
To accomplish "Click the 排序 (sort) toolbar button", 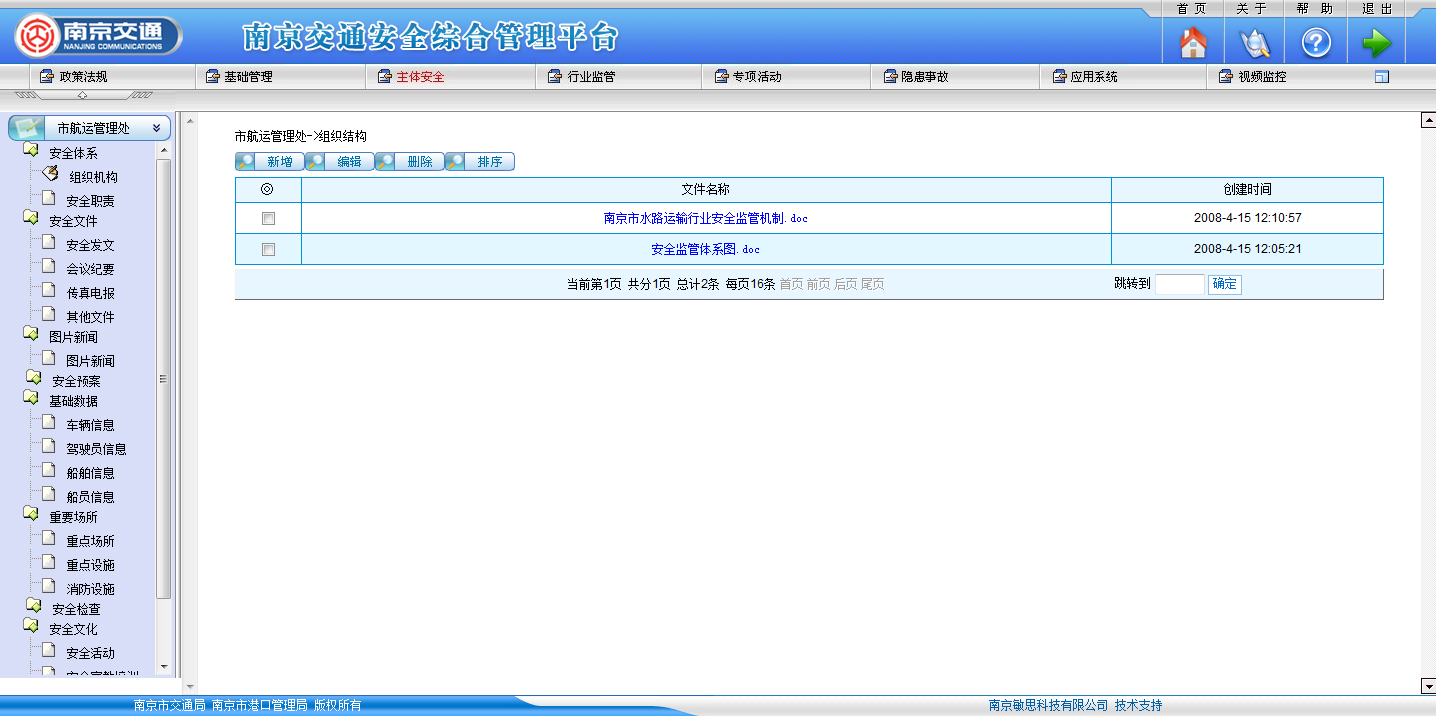I will (x=480, y=162).
